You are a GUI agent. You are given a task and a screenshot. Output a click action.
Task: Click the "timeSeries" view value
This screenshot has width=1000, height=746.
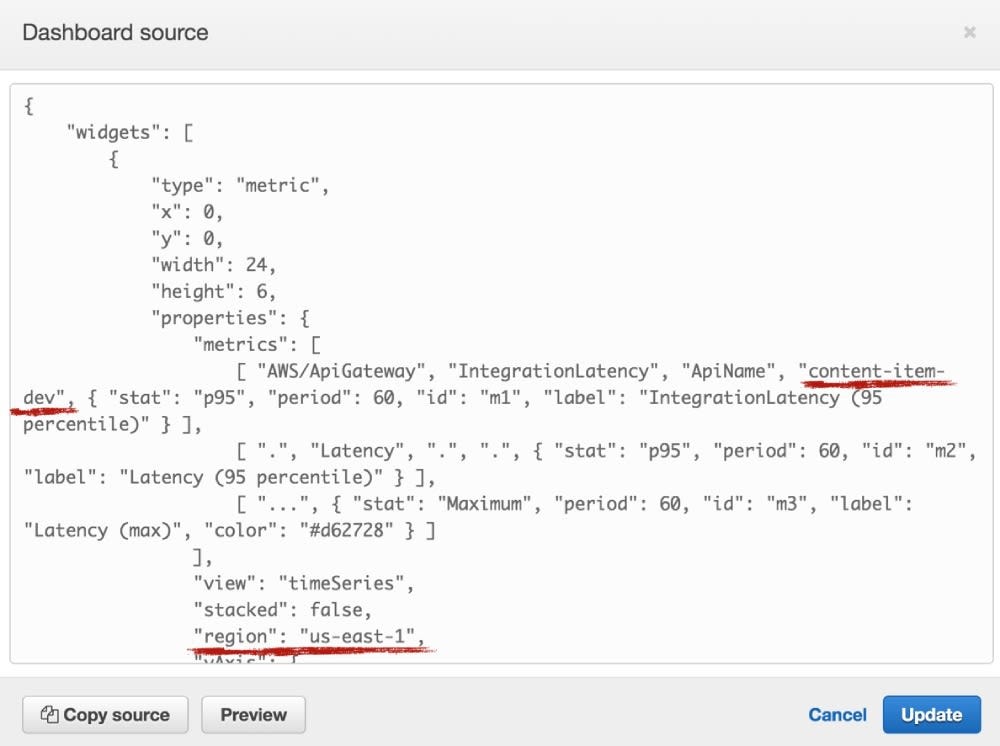[341, 583]
